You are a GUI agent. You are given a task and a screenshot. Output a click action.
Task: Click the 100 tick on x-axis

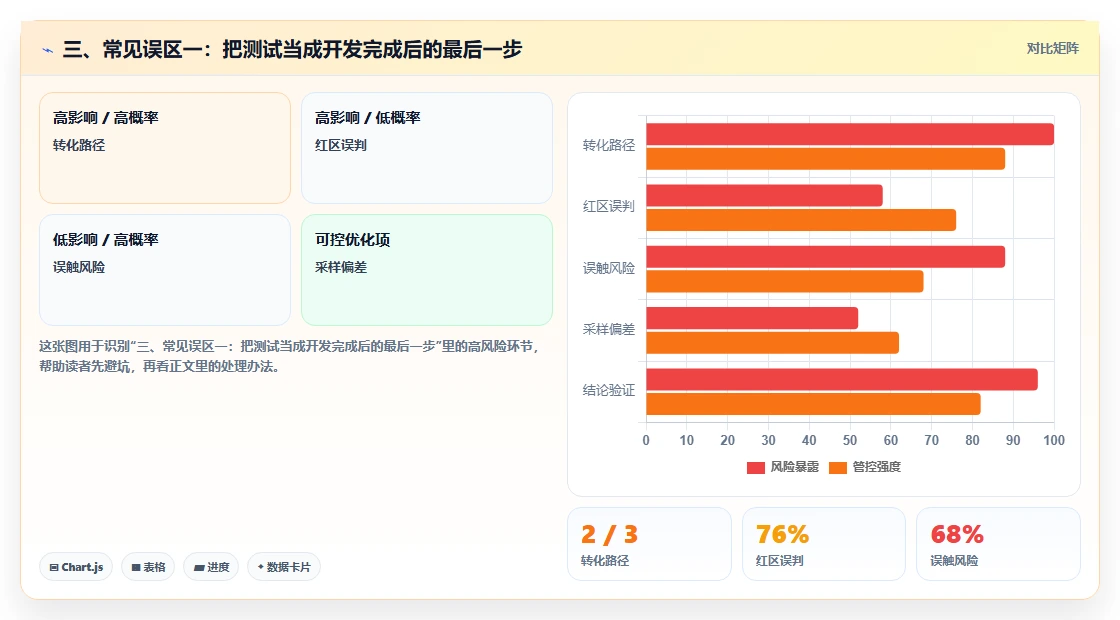[1054, 441]
